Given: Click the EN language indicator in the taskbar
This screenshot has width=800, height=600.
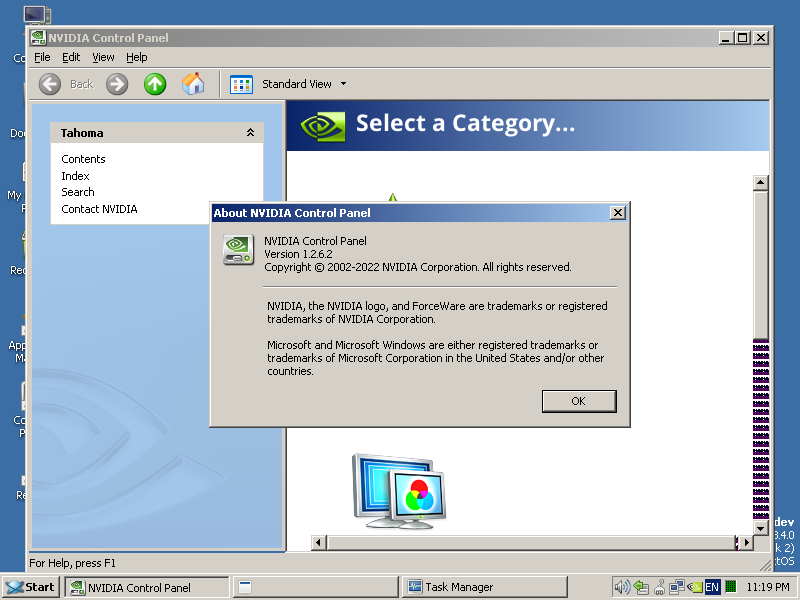Looking at the screenshot, I should pyautogui.click(x=712, y=587).
